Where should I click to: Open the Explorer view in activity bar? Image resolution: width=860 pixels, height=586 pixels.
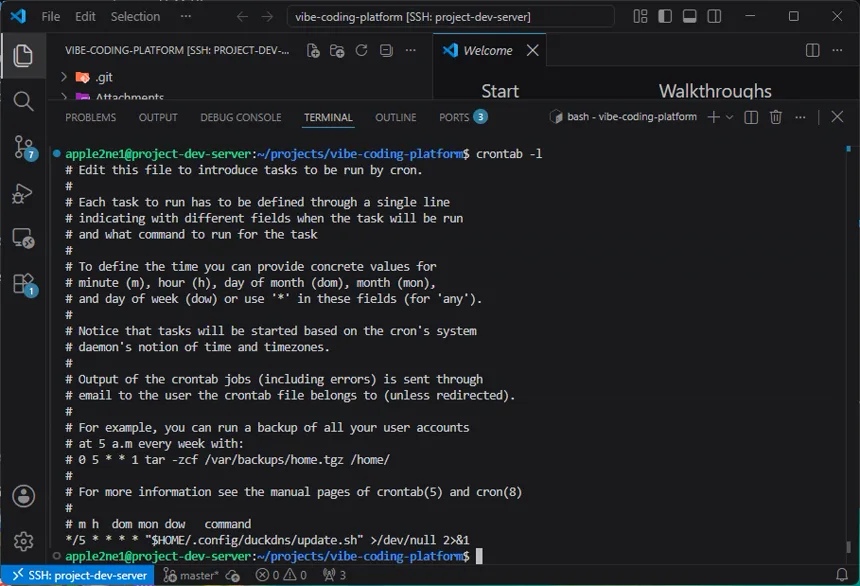pos(23,56)
